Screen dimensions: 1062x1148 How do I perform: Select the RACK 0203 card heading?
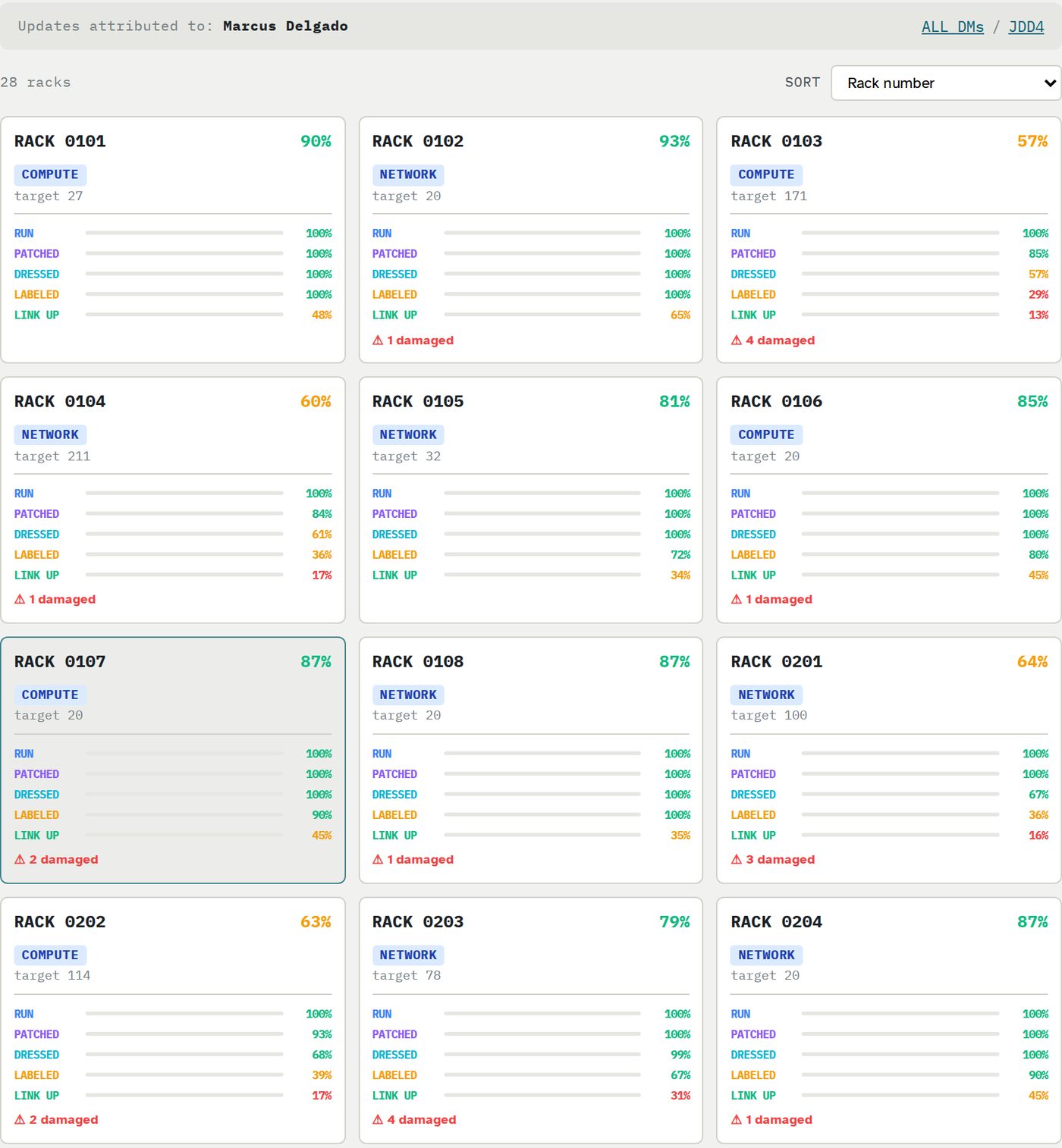418,921
